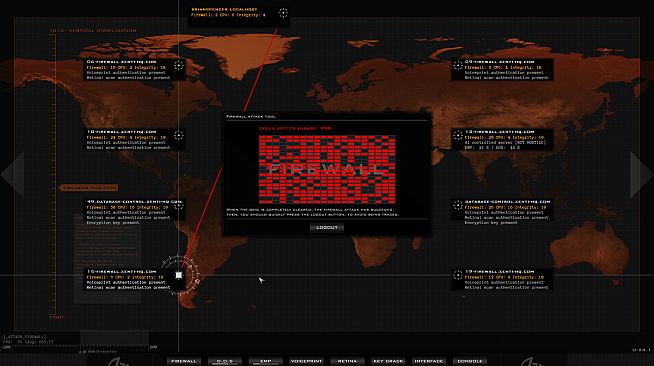Click 'AI controlled server (NOT HOSTILE)' text
Viewport: 654px width, 366px height.
505,143
